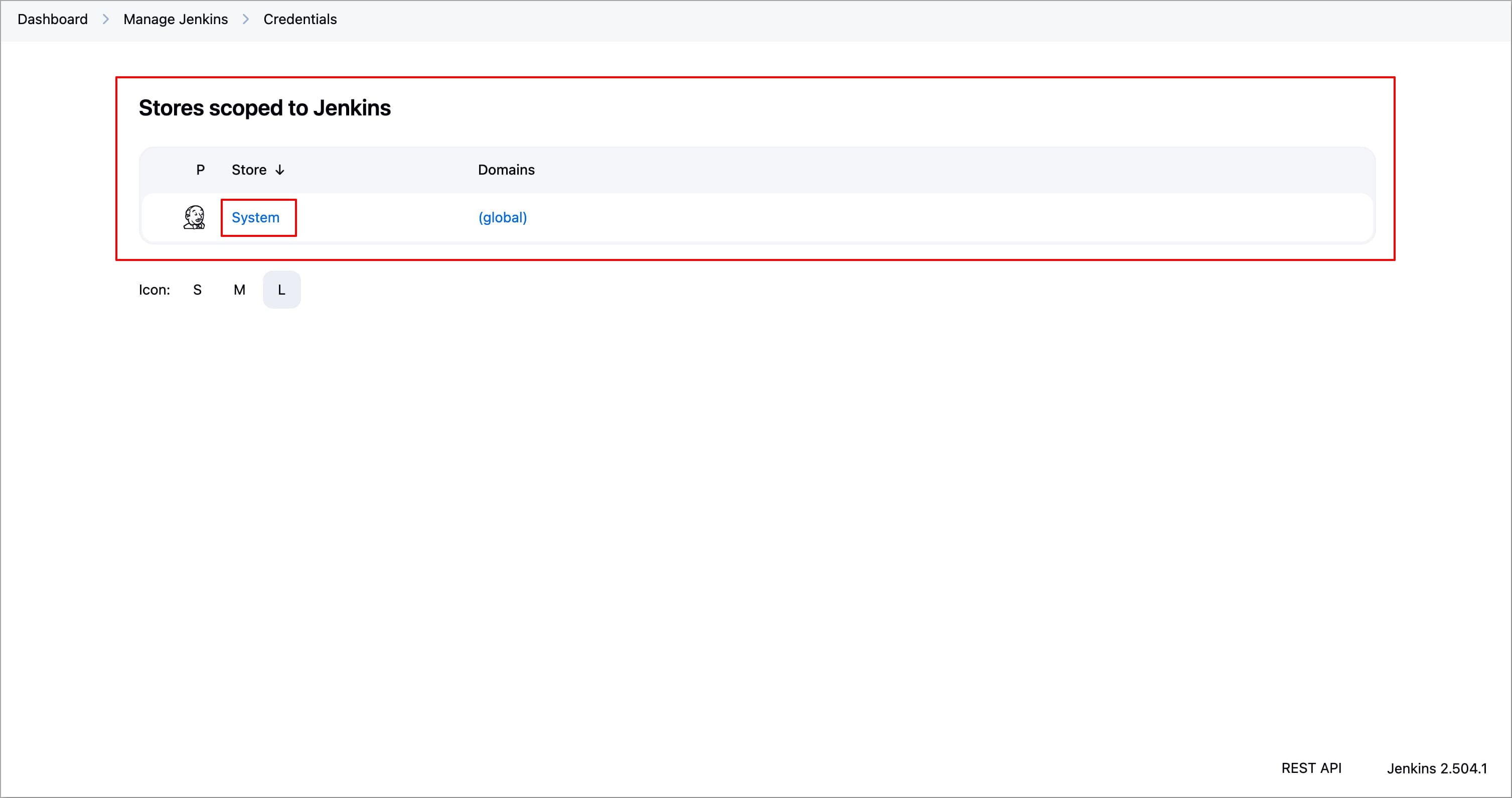1512x798 pixels.
Task: Open the System credentials store link
Action: click(x=255, y=217)
